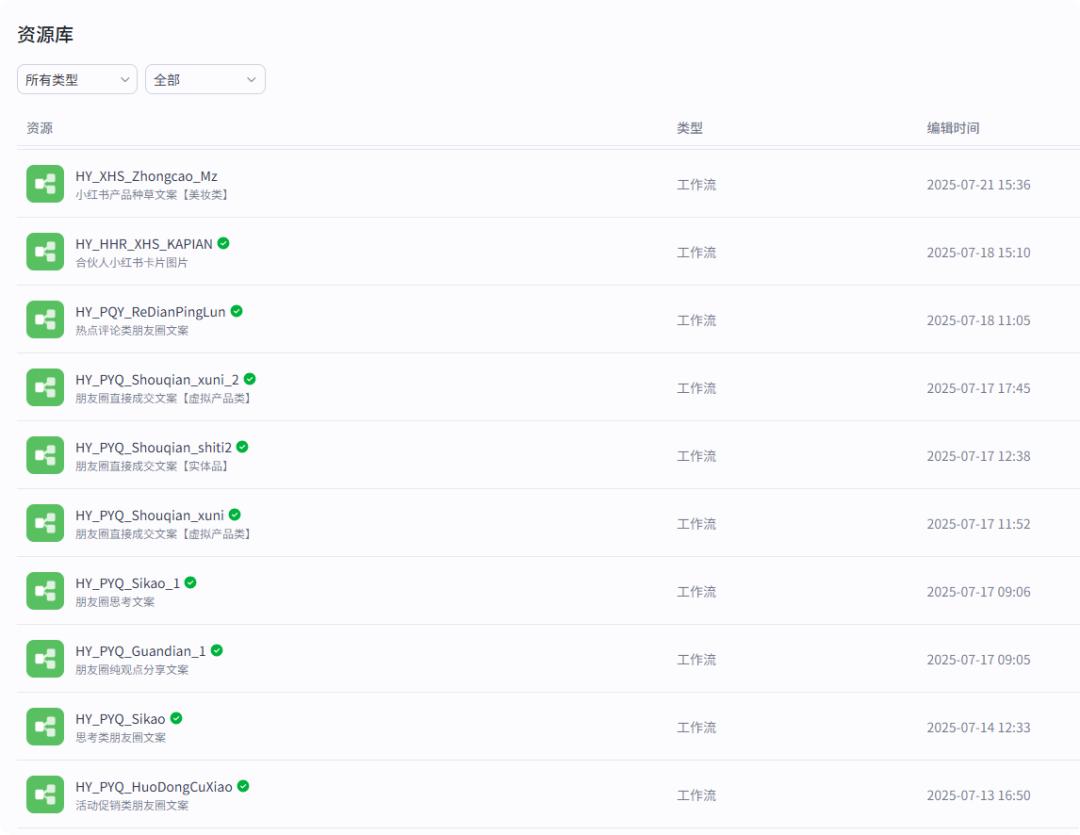Viewport: 1080px width, 835px height.
Task: Click description 思考类朋友圈文案
Action: (x=121, y=738)
